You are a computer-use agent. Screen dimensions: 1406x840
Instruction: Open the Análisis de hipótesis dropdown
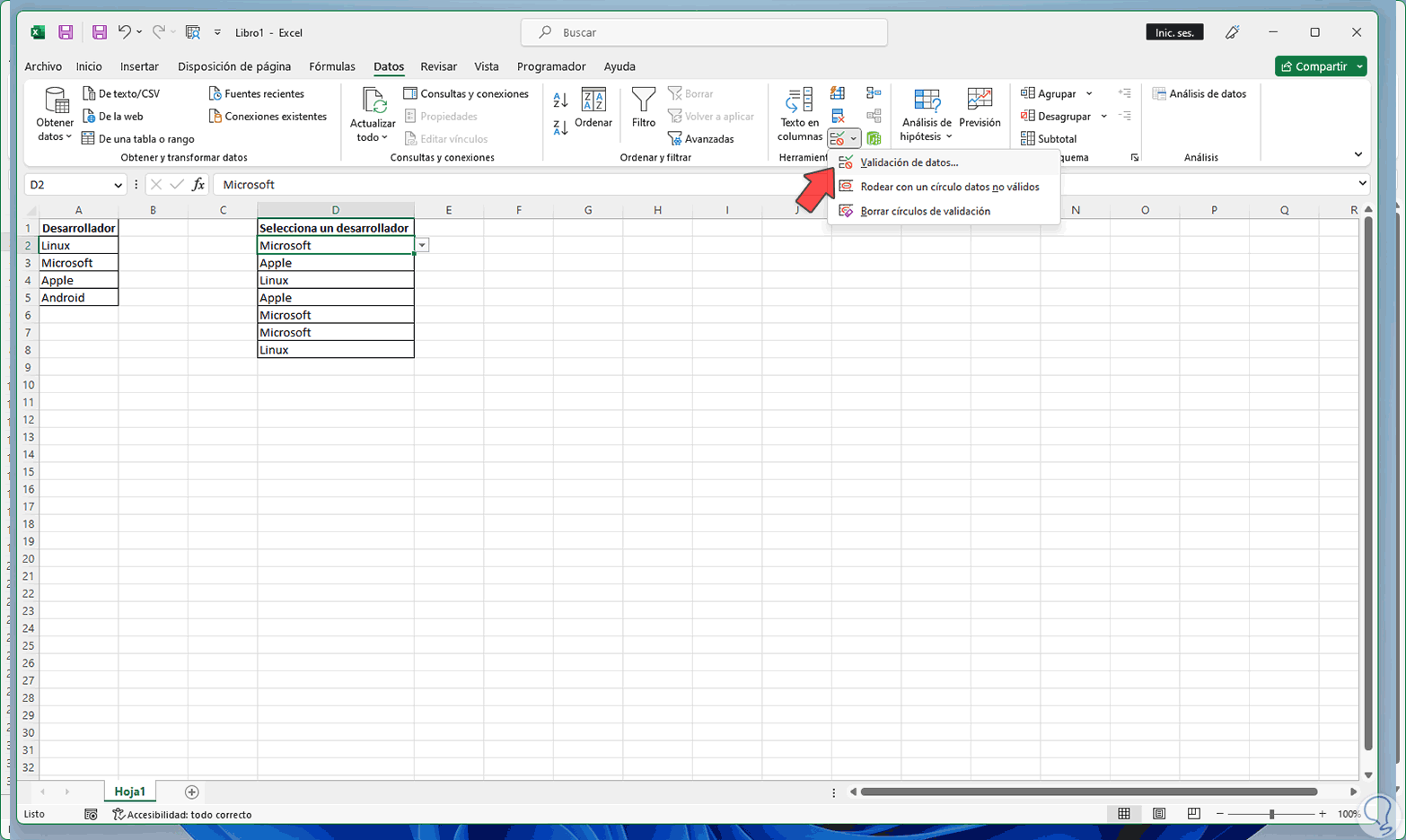pos(926,115)
